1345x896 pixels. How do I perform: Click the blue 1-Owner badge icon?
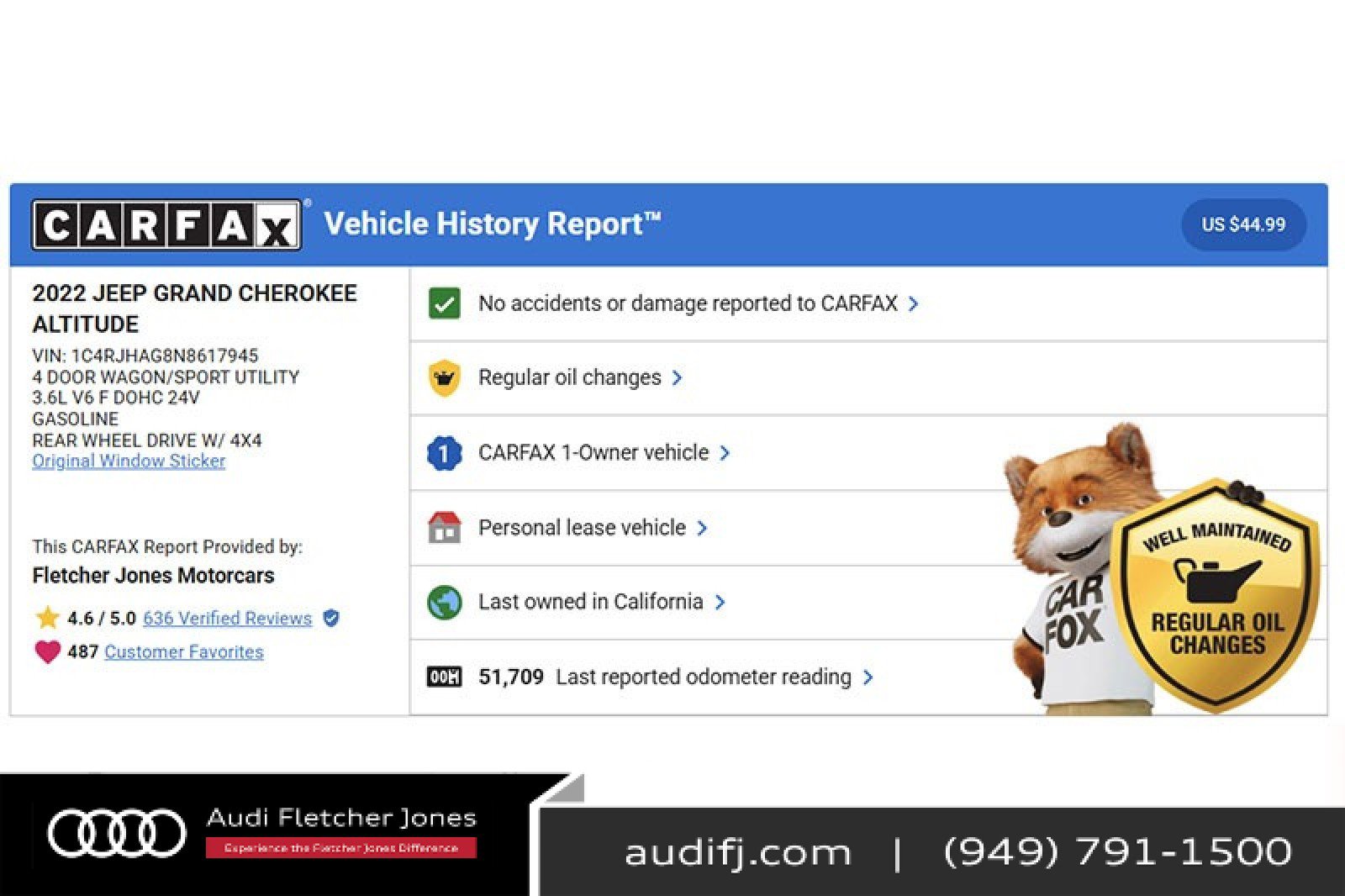coord(443,452)
